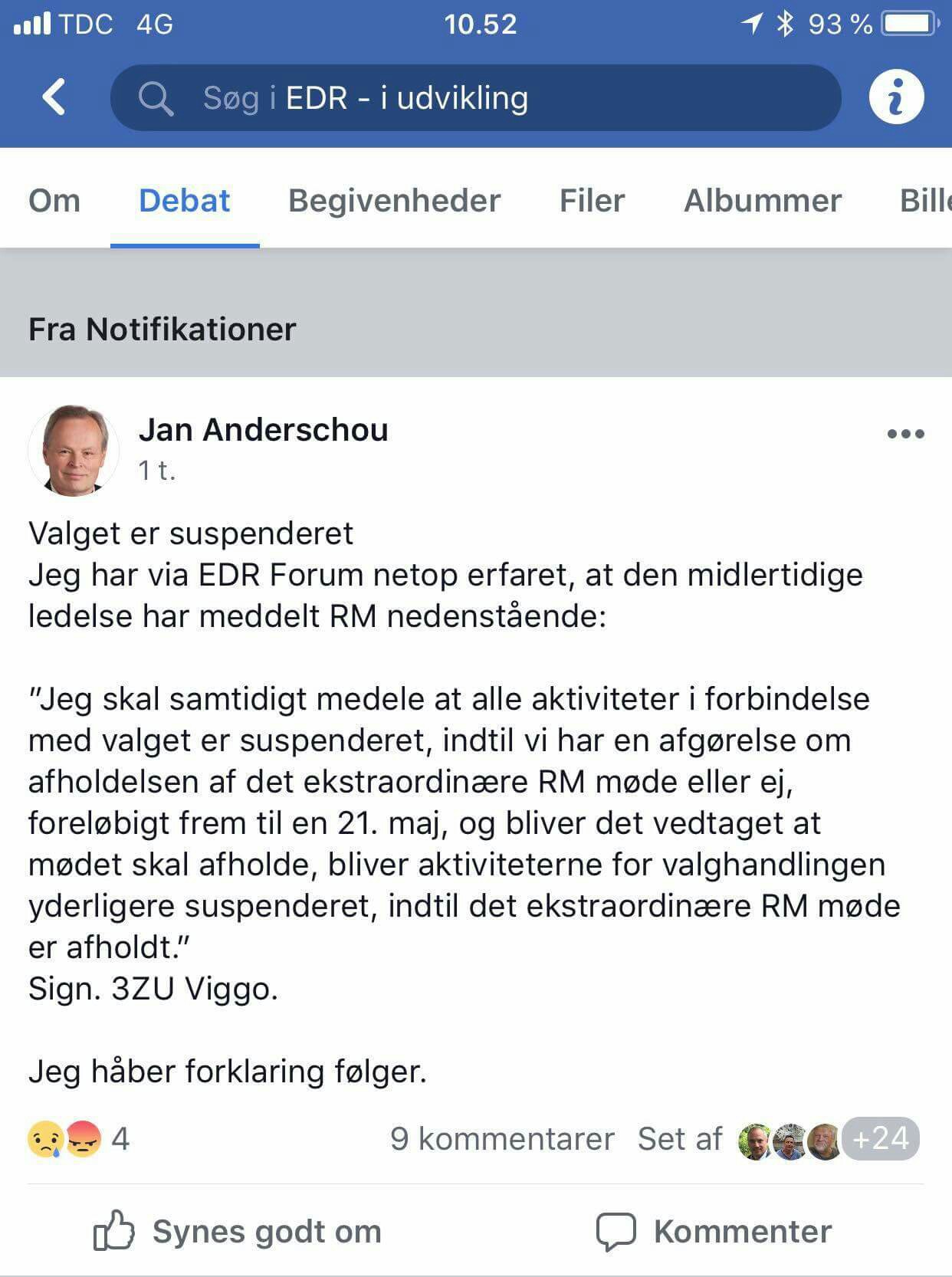Screen dimensions: 952x1277
Task: Go to the Filer tab
Action: pos(592,201)
